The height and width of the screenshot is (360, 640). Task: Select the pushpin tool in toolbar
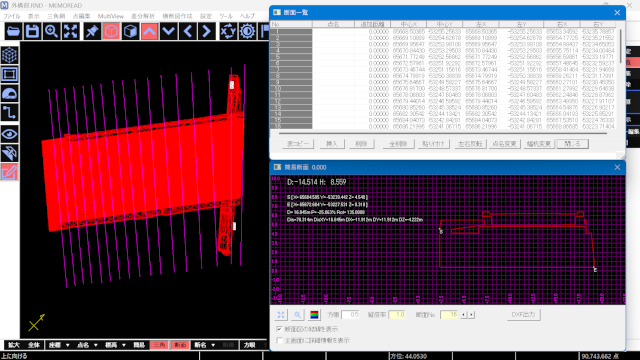point(92,31)
